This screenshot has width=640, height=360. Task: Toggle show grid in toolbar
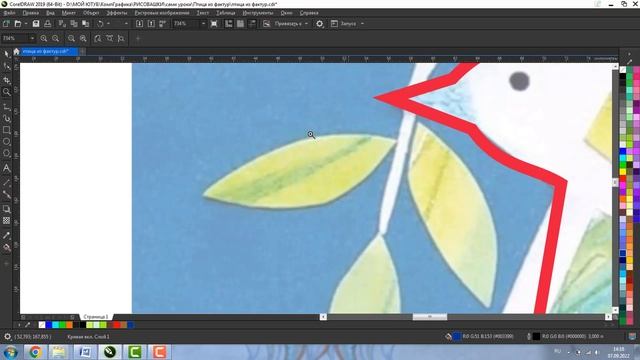click(240, 24)
